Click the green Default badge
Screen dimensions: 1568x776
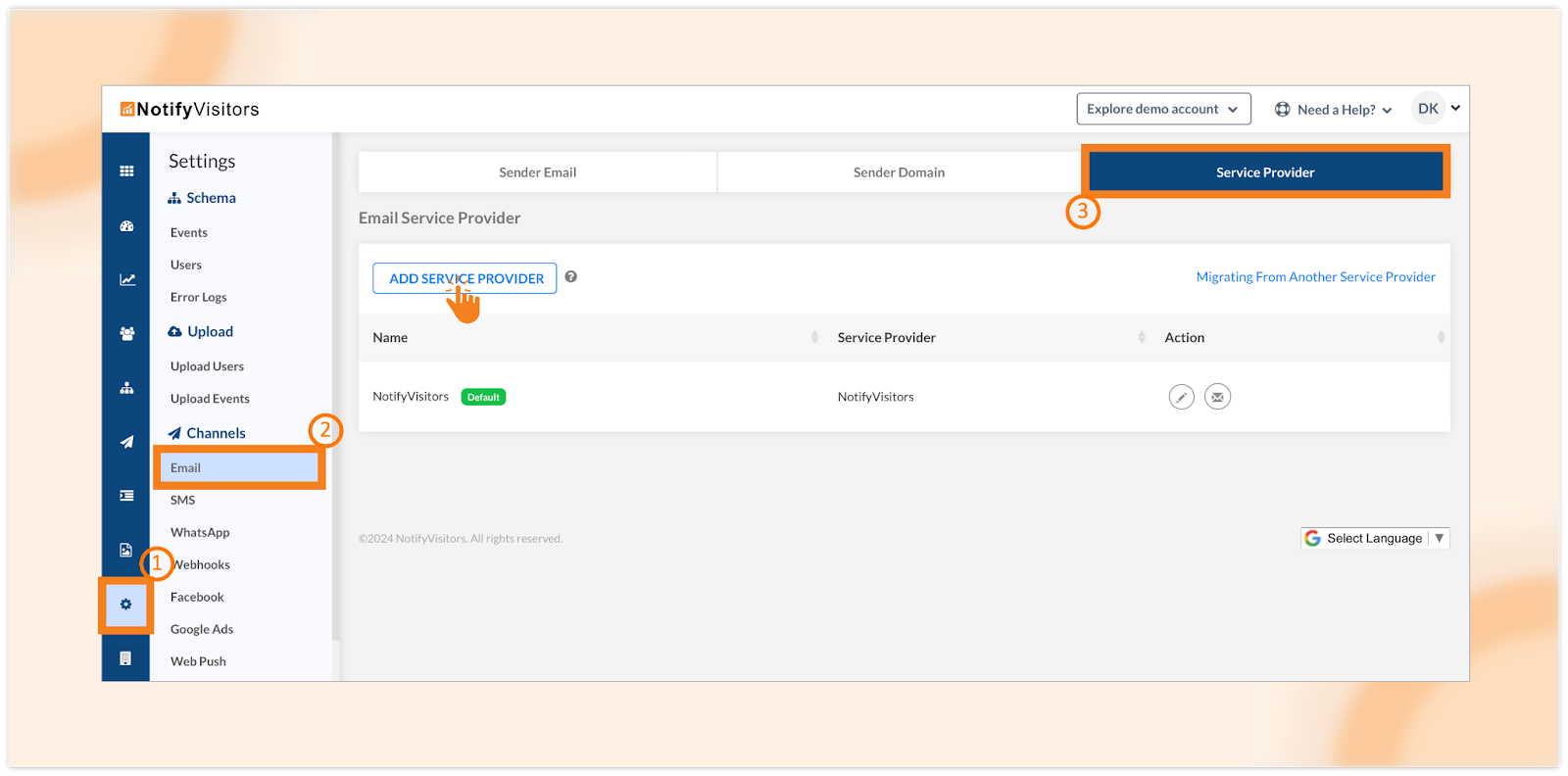click(x=483, y=397)
